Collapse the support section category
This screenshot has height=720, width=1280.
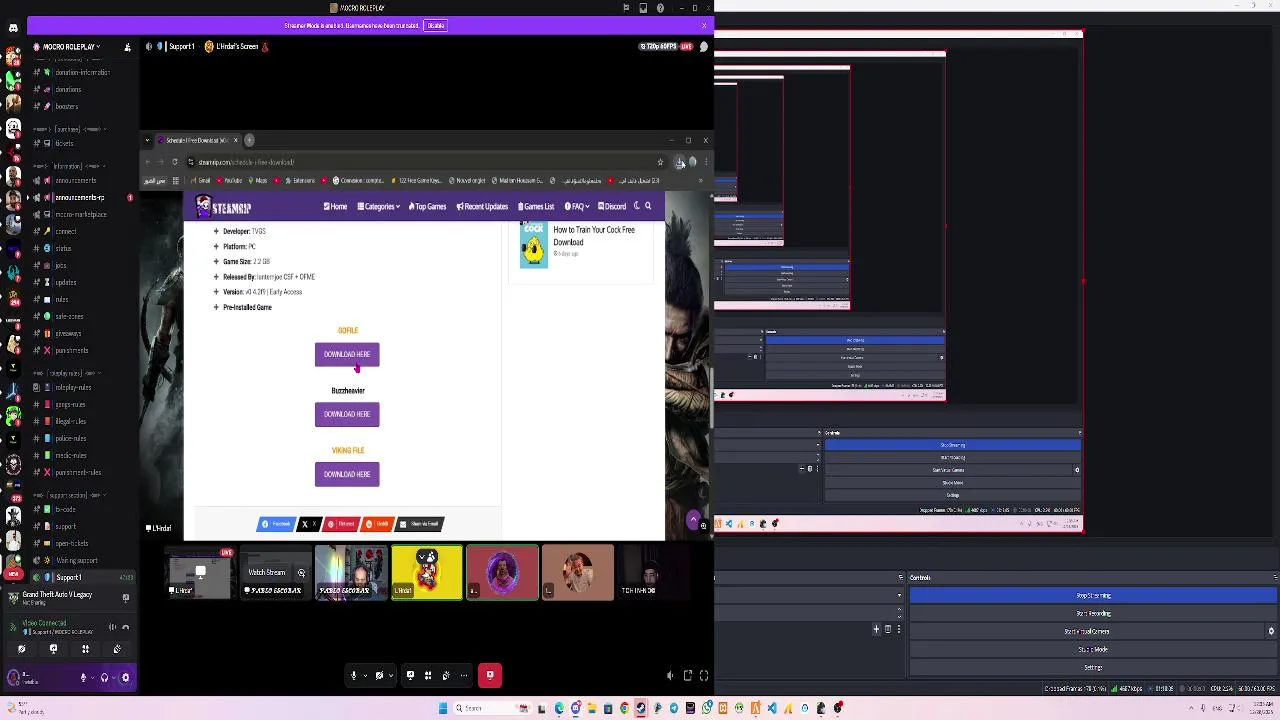(x=70, y=495)
